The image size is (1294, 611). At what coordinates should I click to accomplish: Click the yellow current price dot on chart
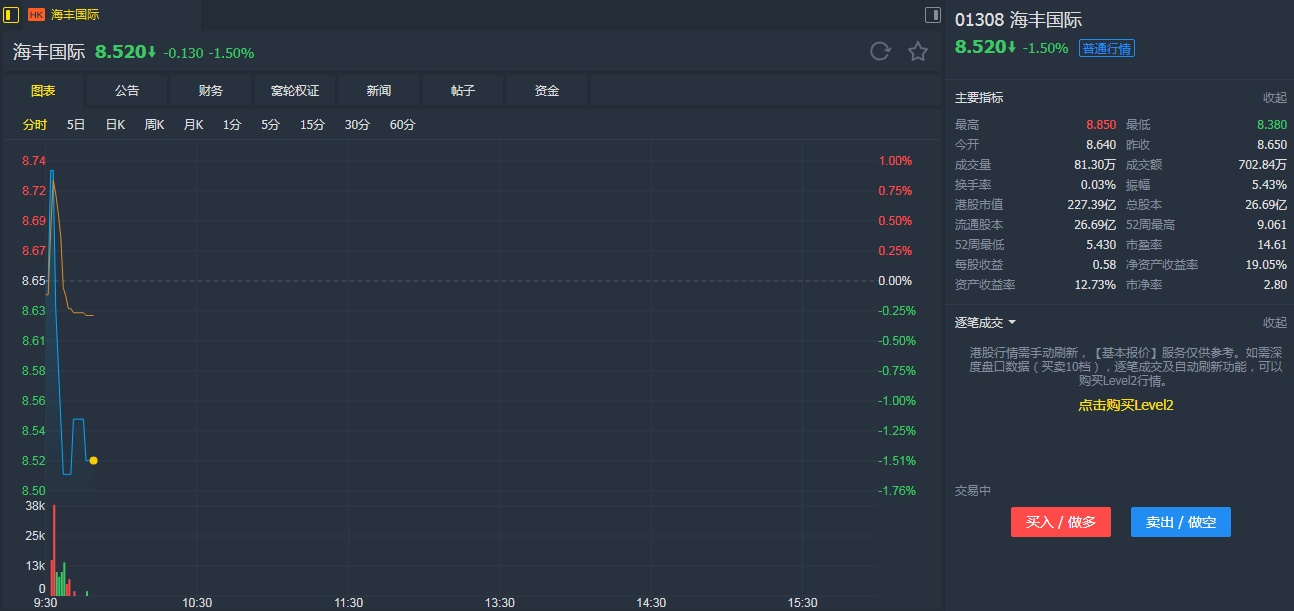pos(93,461)
